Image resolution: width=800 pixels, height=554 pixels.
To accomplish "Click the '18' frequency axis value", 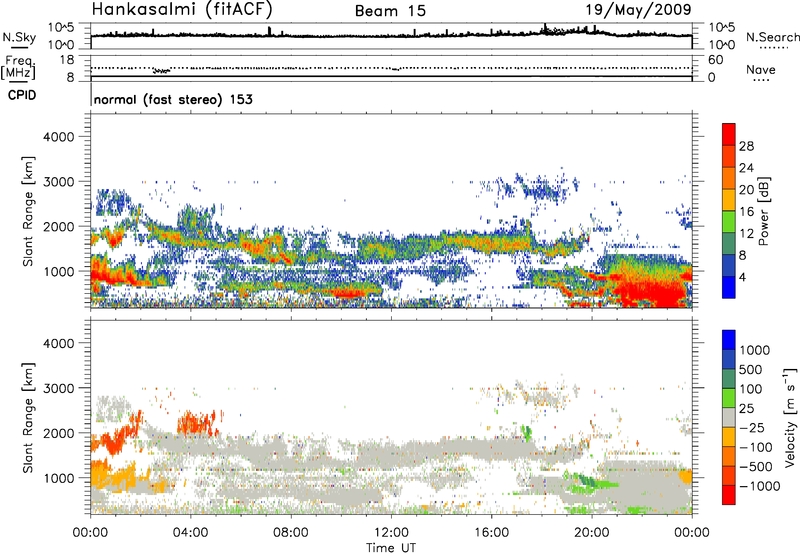I will 67,60.
